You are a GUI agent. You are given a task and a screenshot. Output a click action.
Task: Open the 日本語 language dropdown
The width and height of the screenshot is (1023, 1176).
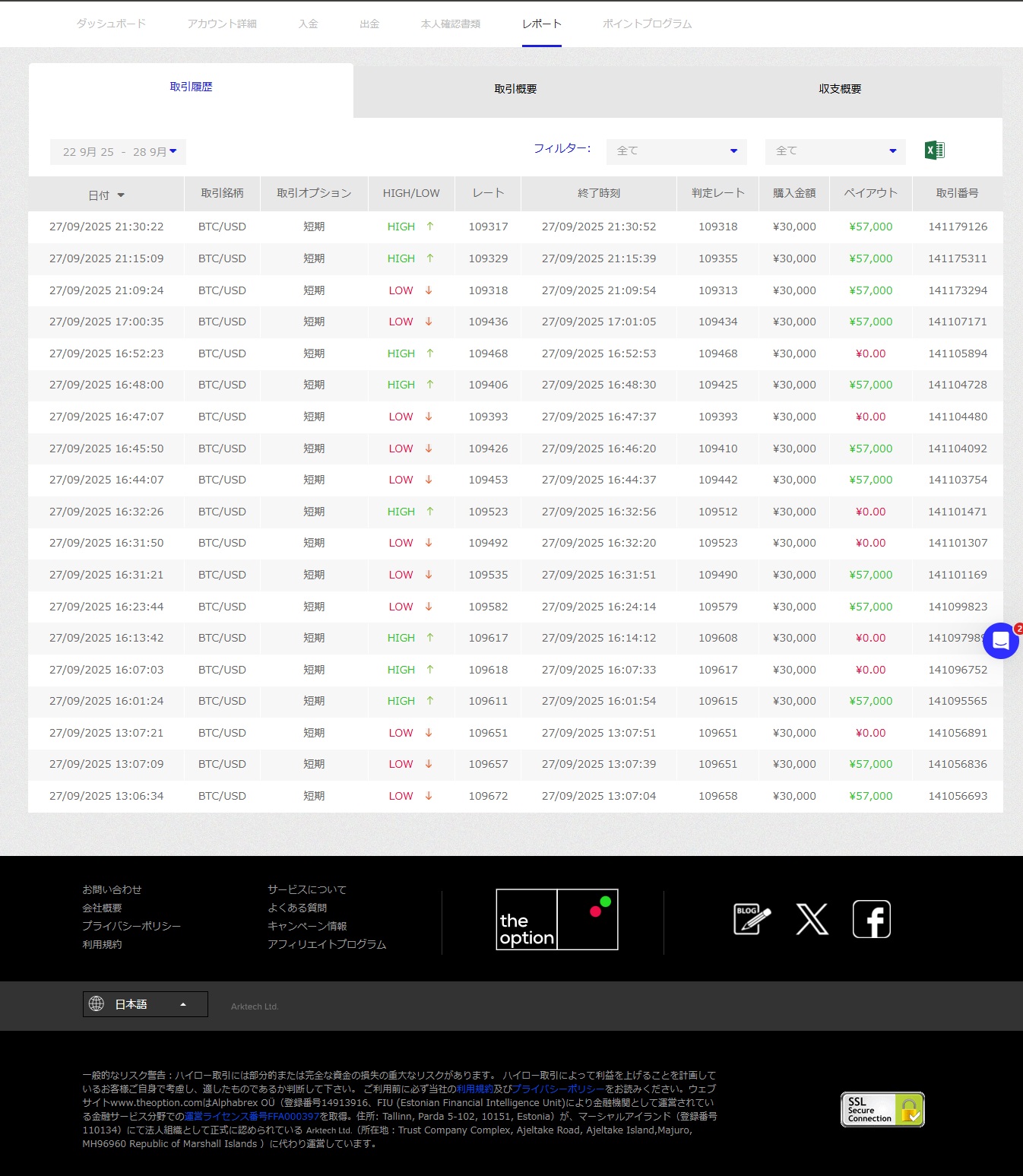[145, 1004]
